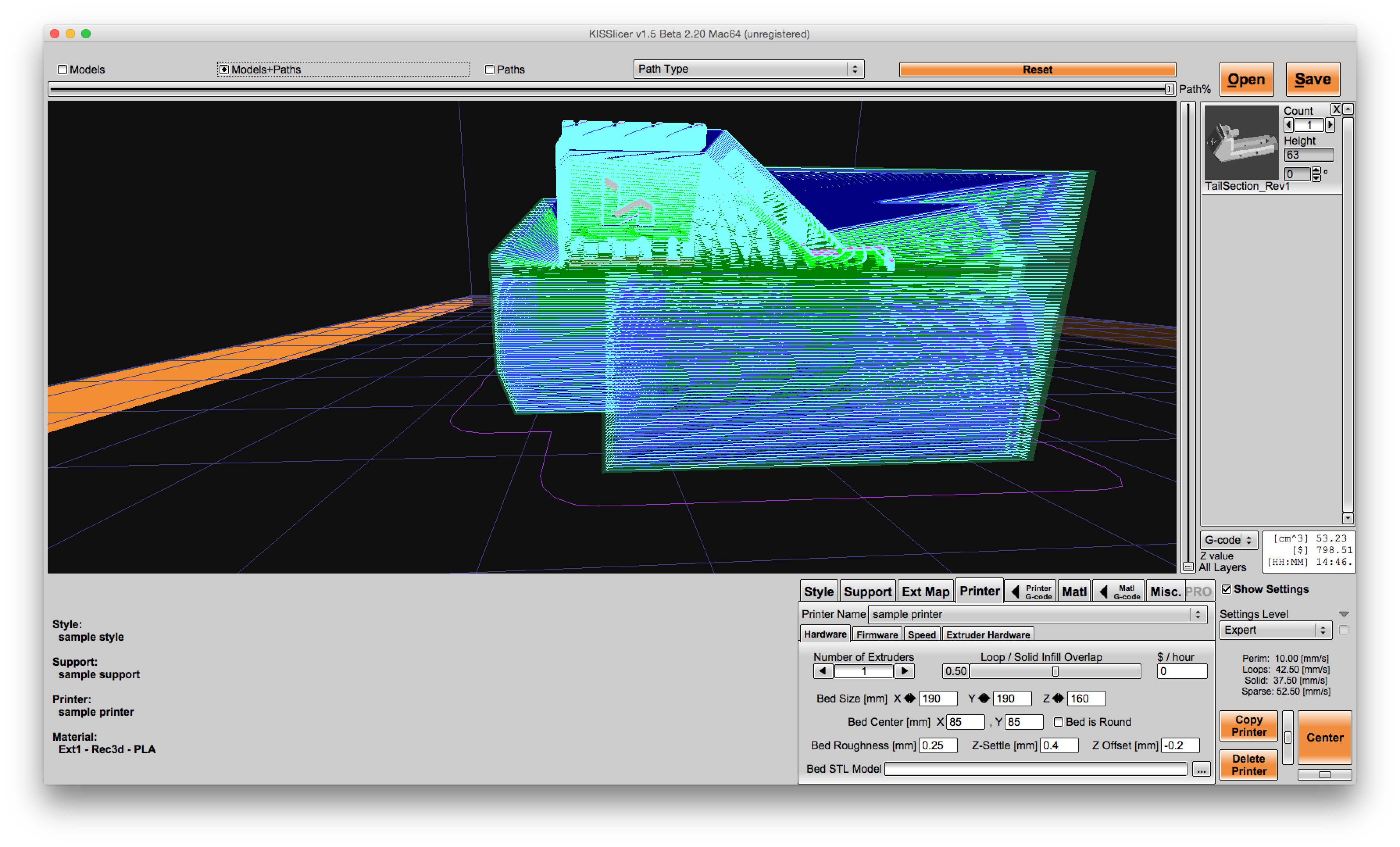
Task: Click the orange Reset button
Action: tap(1037, 70)
